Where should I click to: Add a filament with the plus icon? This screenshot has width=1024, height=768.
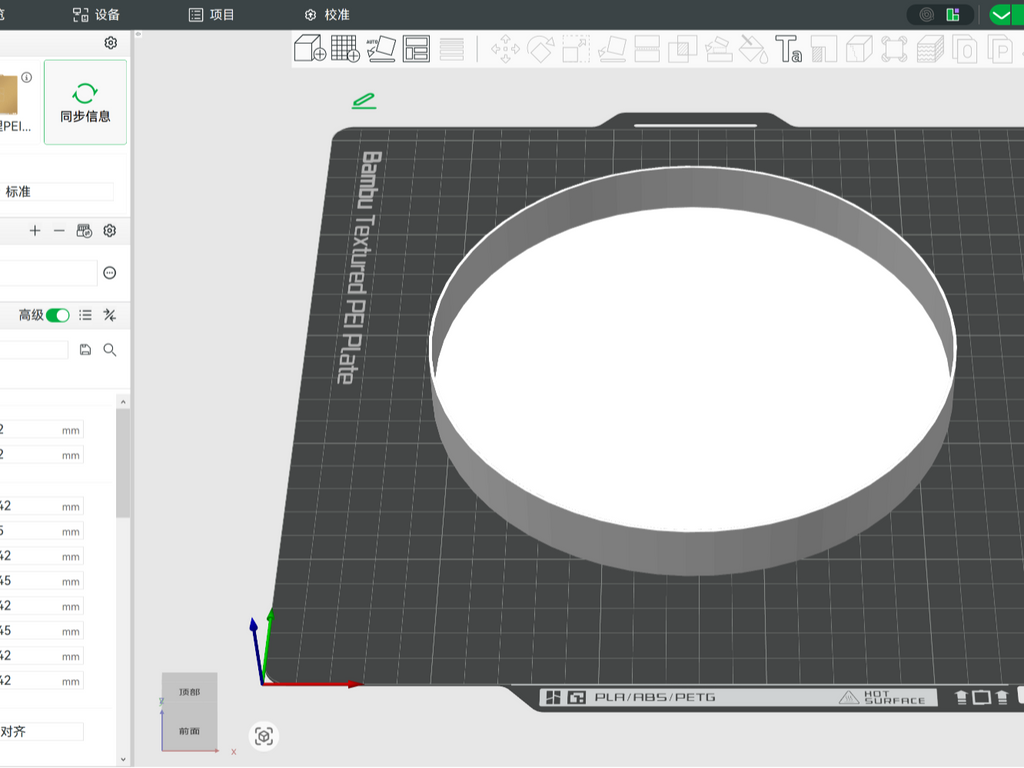[x=35, y=231]
